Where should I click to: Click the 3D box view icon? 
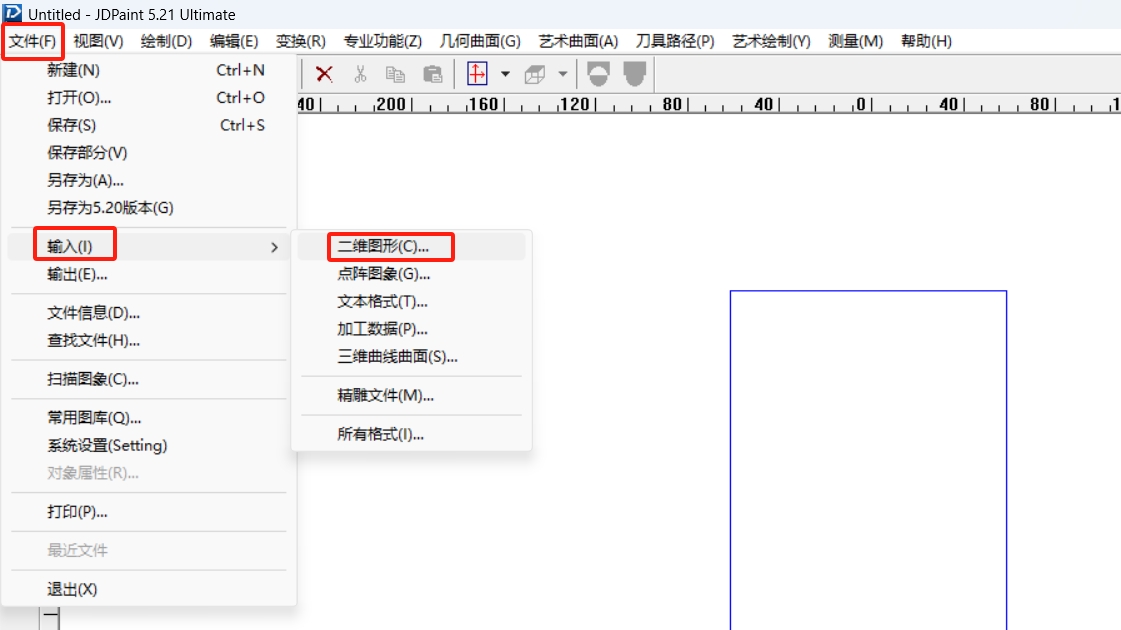point(535,74)
